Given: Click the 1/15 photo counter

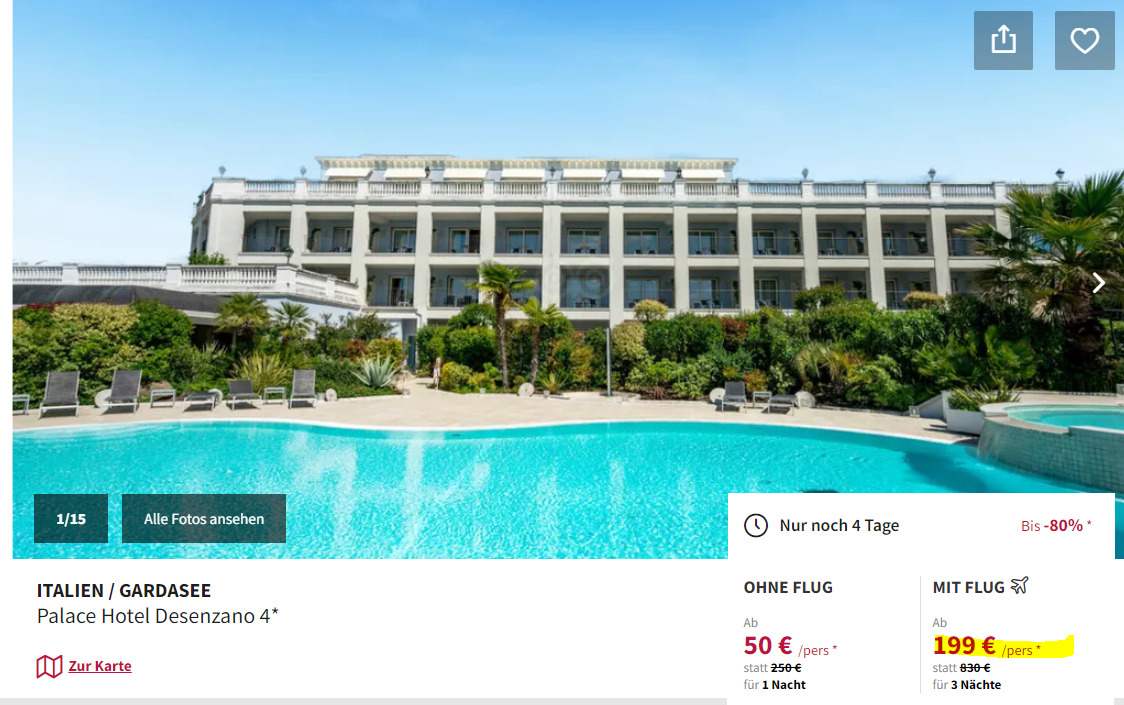Looking at the screenshot, I should (x=71, y=519).
